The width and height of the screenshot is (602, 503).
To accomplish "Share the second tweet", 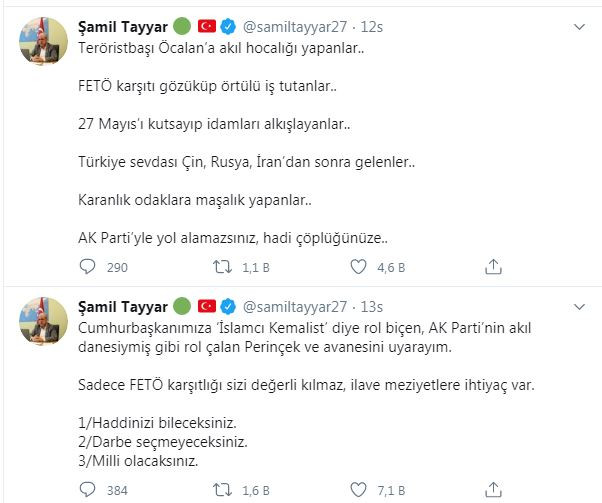I will click(x=493, y=490).
